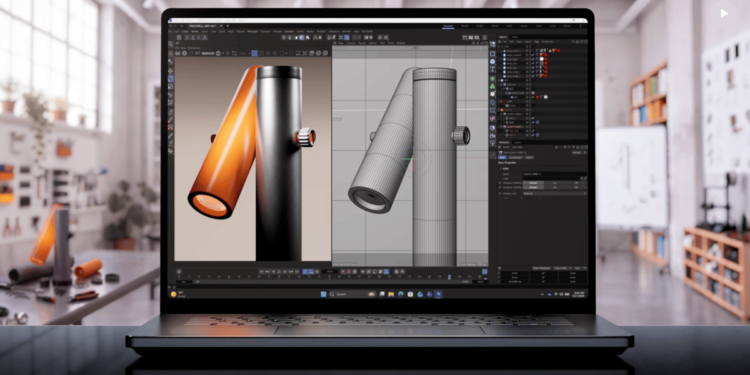Viewport: 750px width, 375px height.
Task: Open the MoGraph menu
Action: pos(253,32)
